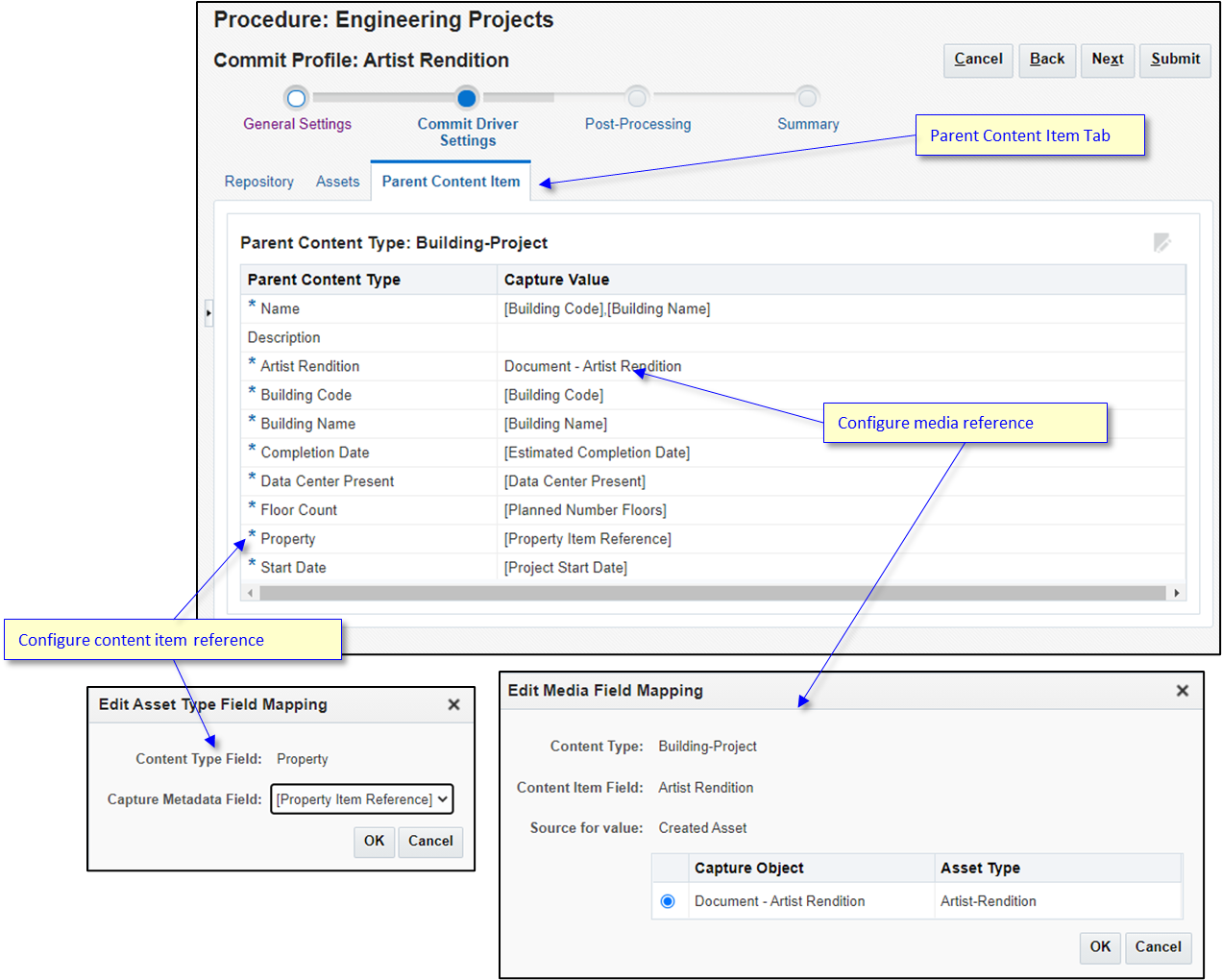Viewport: 1222px width, 980px height.
Task: Close the Edit Media Field Mapping dialog
Action: (x=1183, y=690)
